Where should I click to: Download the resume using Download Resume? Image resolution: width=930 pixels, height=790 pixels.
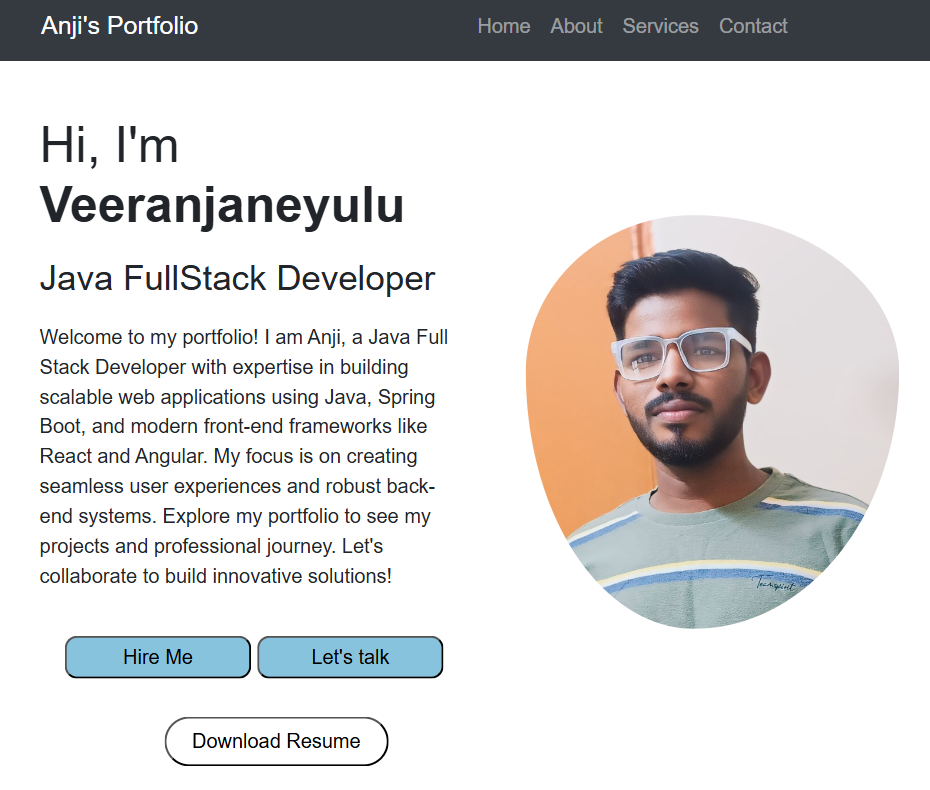tap(276, 741)
